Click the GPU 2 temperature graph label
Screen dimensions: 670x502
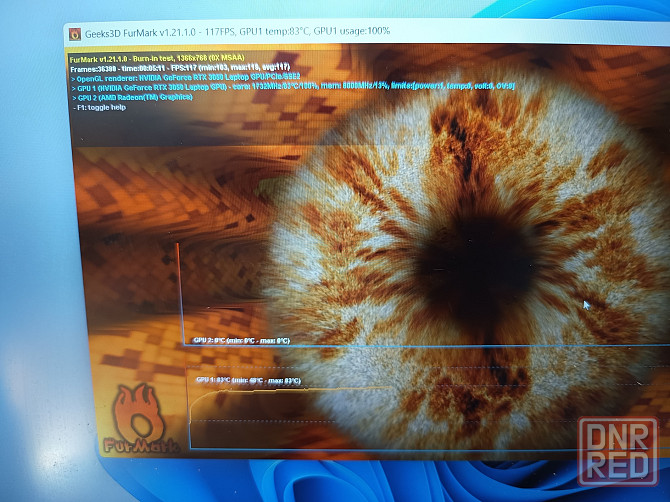[x=241, y=340]
